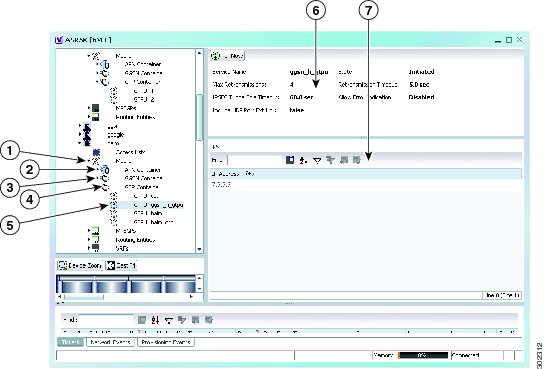Click the inventory tree vertical scrollbar thumb
This screenshot has width=545, height=369.
(199, 117)
